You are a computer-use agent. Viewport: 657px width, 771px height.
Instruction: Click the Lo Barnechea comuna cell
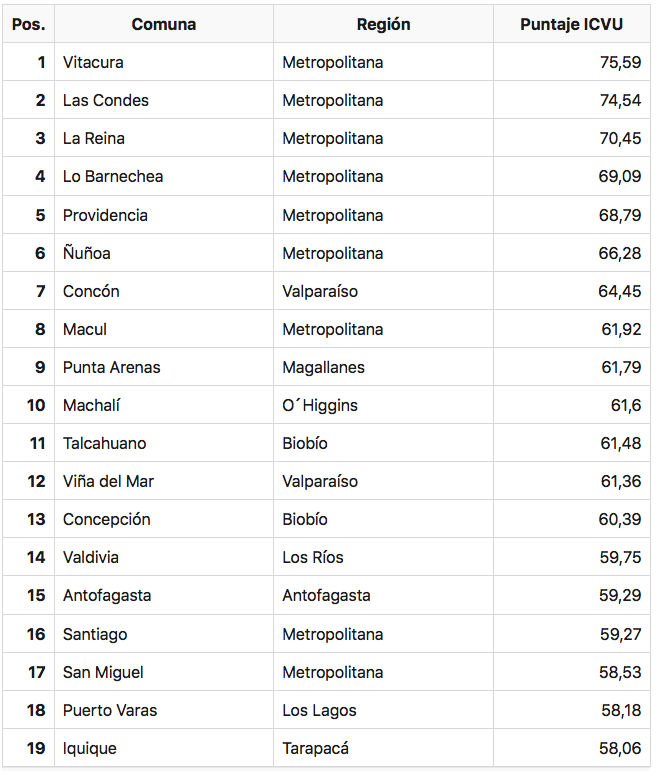[164, 177]
